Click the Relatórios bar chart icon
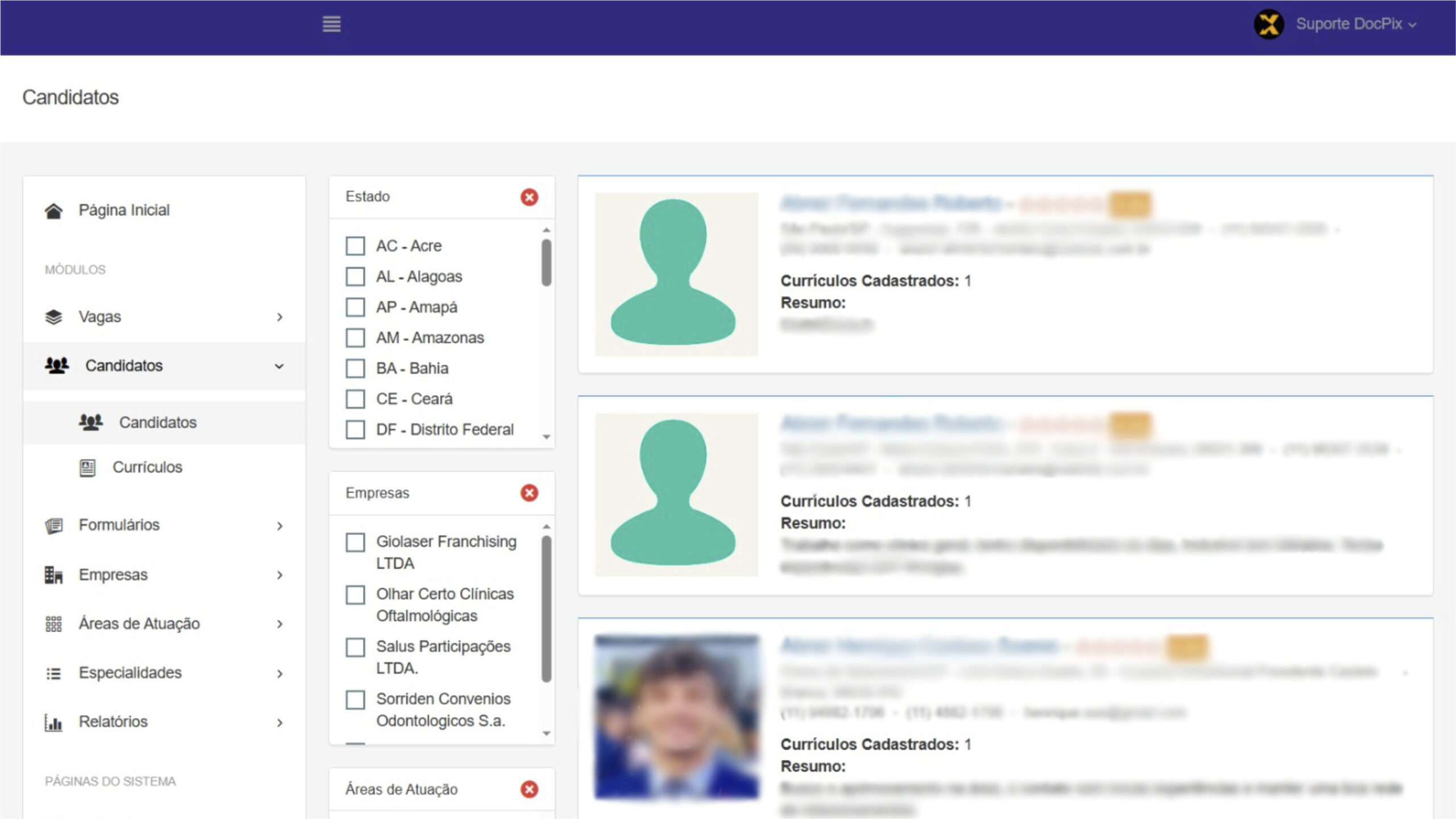The height and width of the screenshot is (819, 1456). click(x=53, y=722)
